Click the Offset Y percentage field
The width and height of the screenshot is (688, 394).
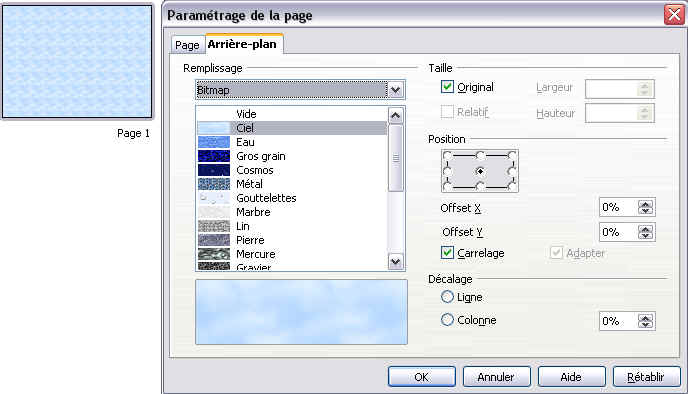coord(618,232)
